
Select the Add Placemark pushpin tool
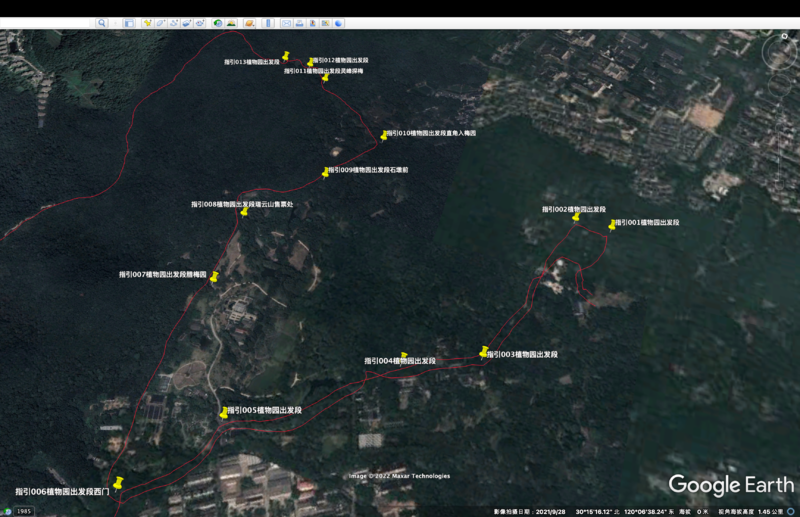(x=148, y=23)
